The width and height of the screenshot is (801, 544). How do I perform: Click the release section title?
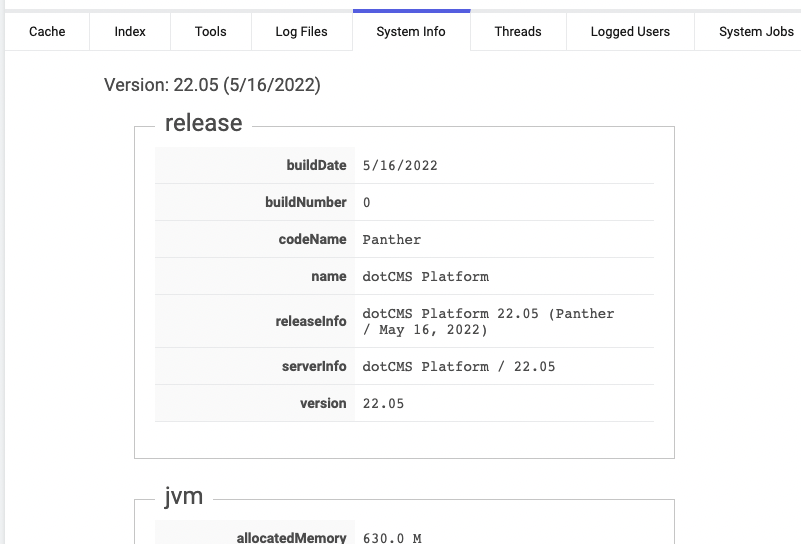click(203, 123)
